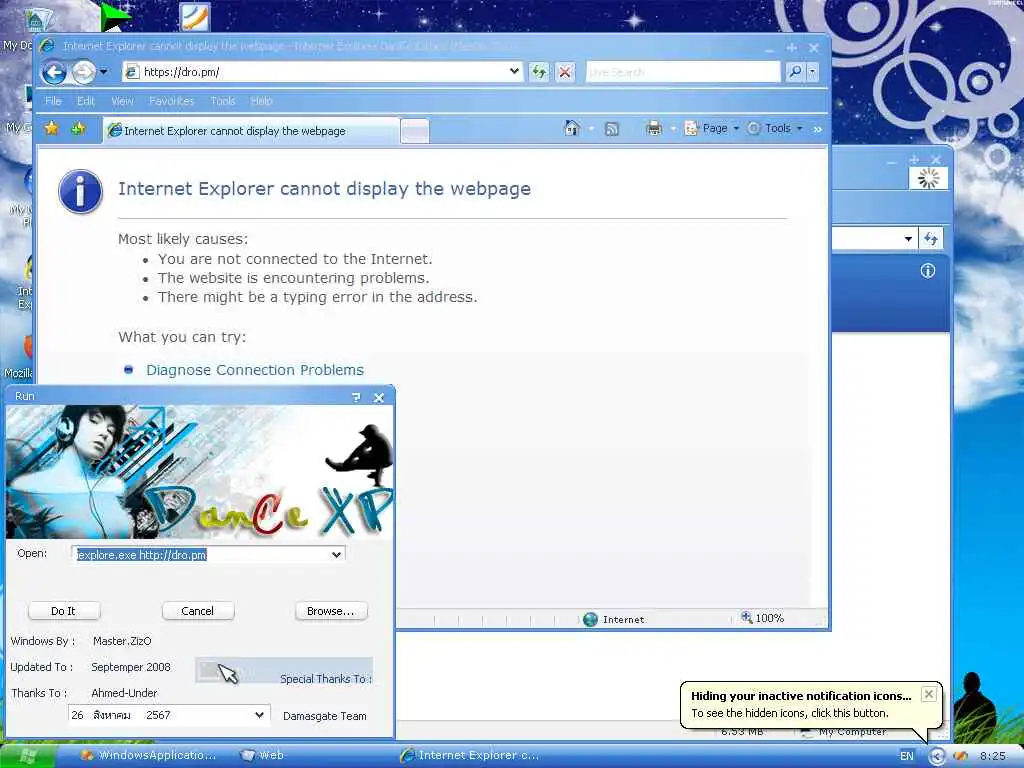The height and width of the screenshot is (768, 1024).
Task: Click the Do It button
Action: [64, 611]
